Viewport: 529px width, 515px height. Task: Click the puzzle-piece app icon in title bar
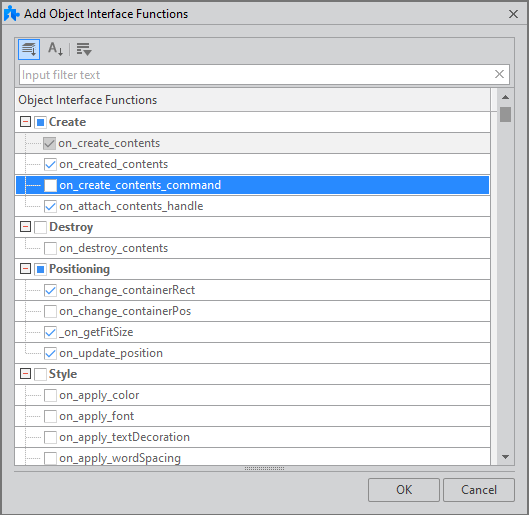pyautogui.click(x=11, y=13)
